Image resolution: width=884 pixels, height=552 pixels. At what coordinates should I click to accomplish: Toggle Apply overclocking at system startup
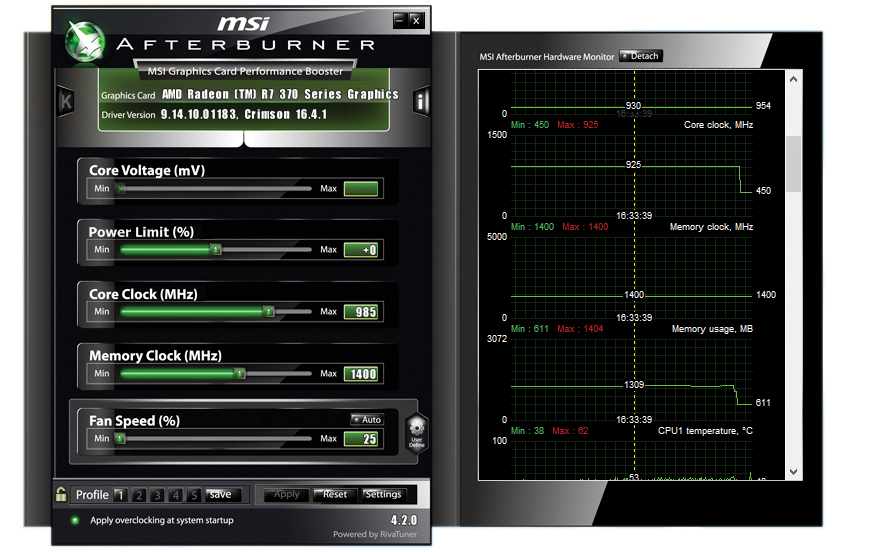[x=75, y=520]
